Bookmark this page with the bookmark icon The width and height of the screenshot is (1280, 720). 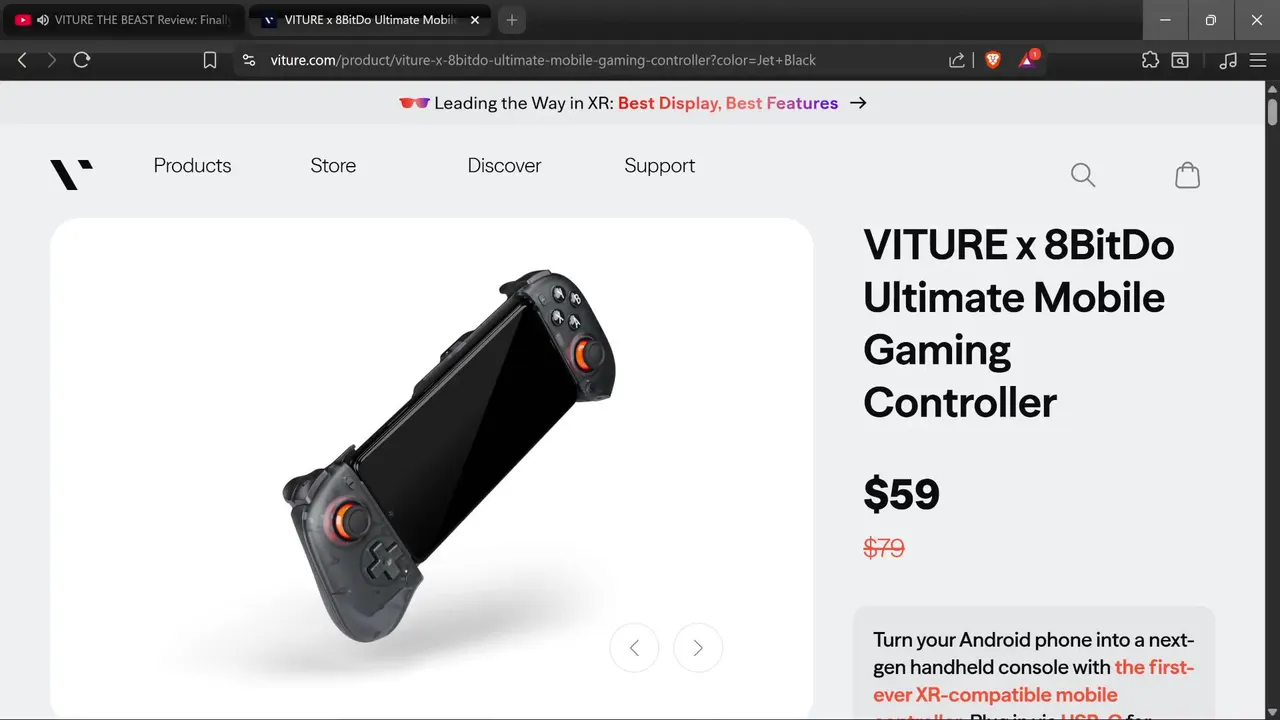click(x=210, y=60)
